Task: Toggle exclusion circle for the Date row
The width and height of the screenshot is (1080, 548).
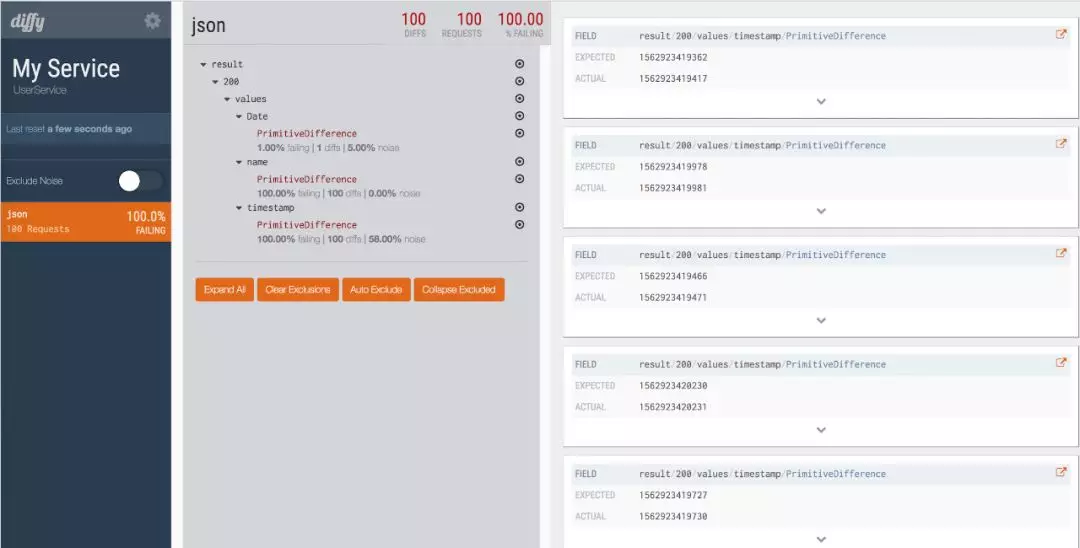Action: pos(520,116)
